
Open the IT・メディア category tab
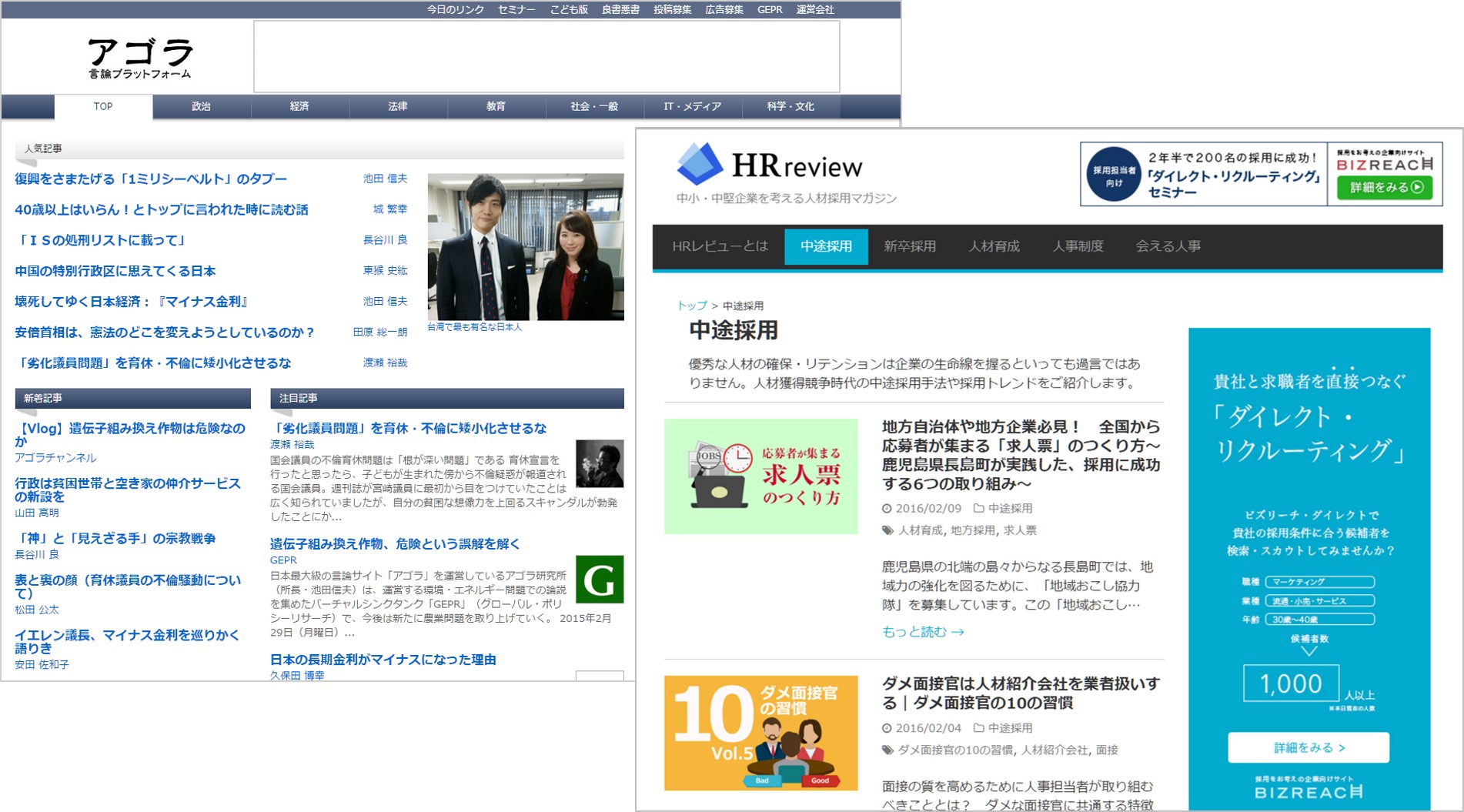[692, 107]
